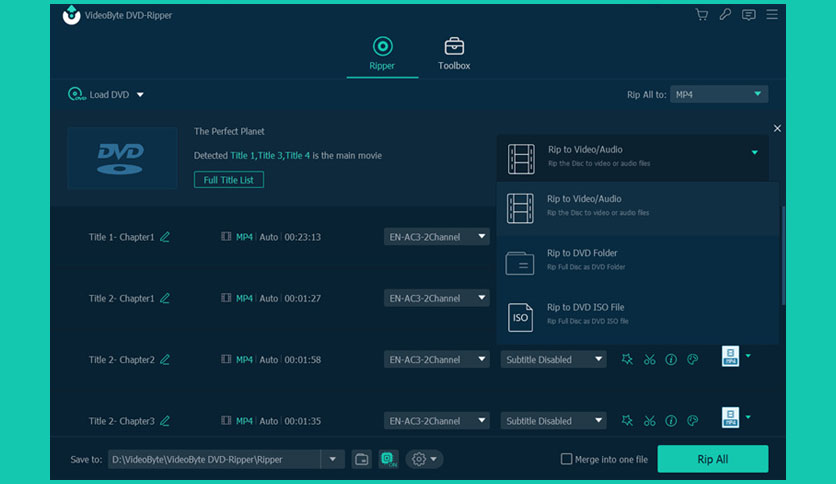Open Subtitle Disabled dropdown for Title 2- Chapter3
This screenshot has height=484, width=836.
point(553,421)
